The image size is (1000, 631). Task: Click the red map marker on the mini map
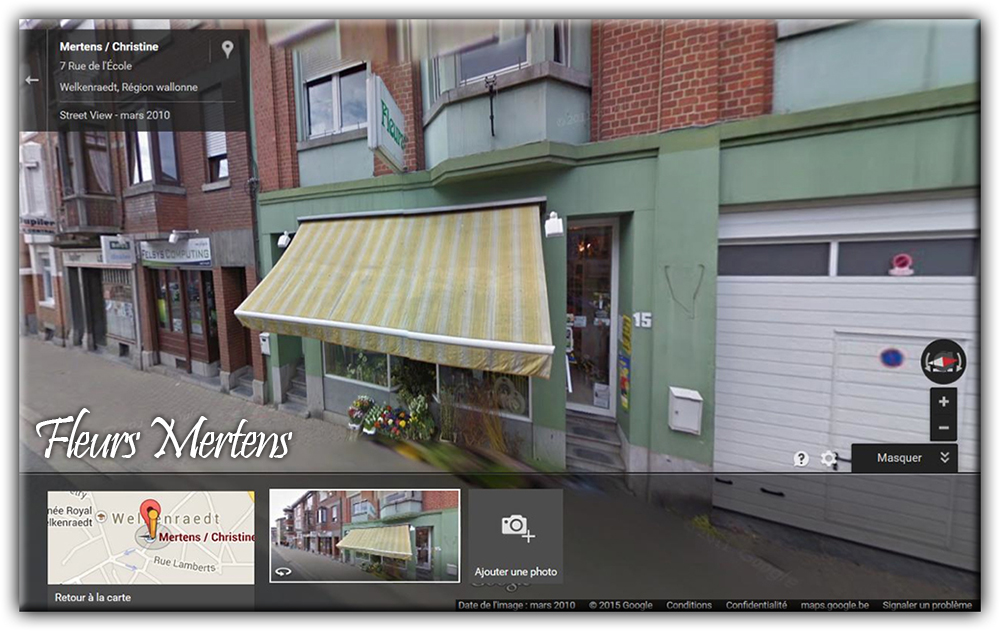[151, 518]
